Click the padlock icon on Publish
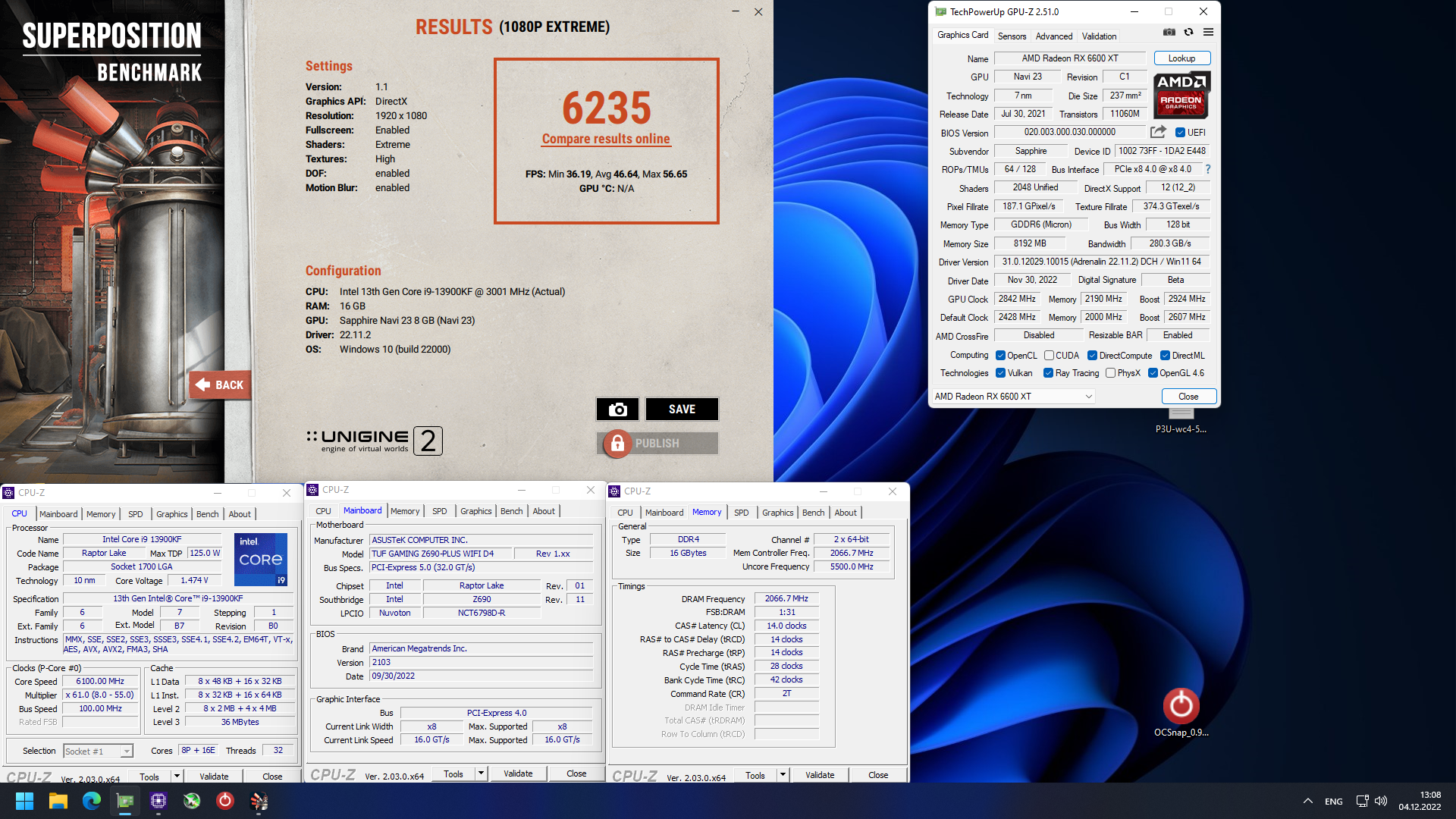 point(617,444)
